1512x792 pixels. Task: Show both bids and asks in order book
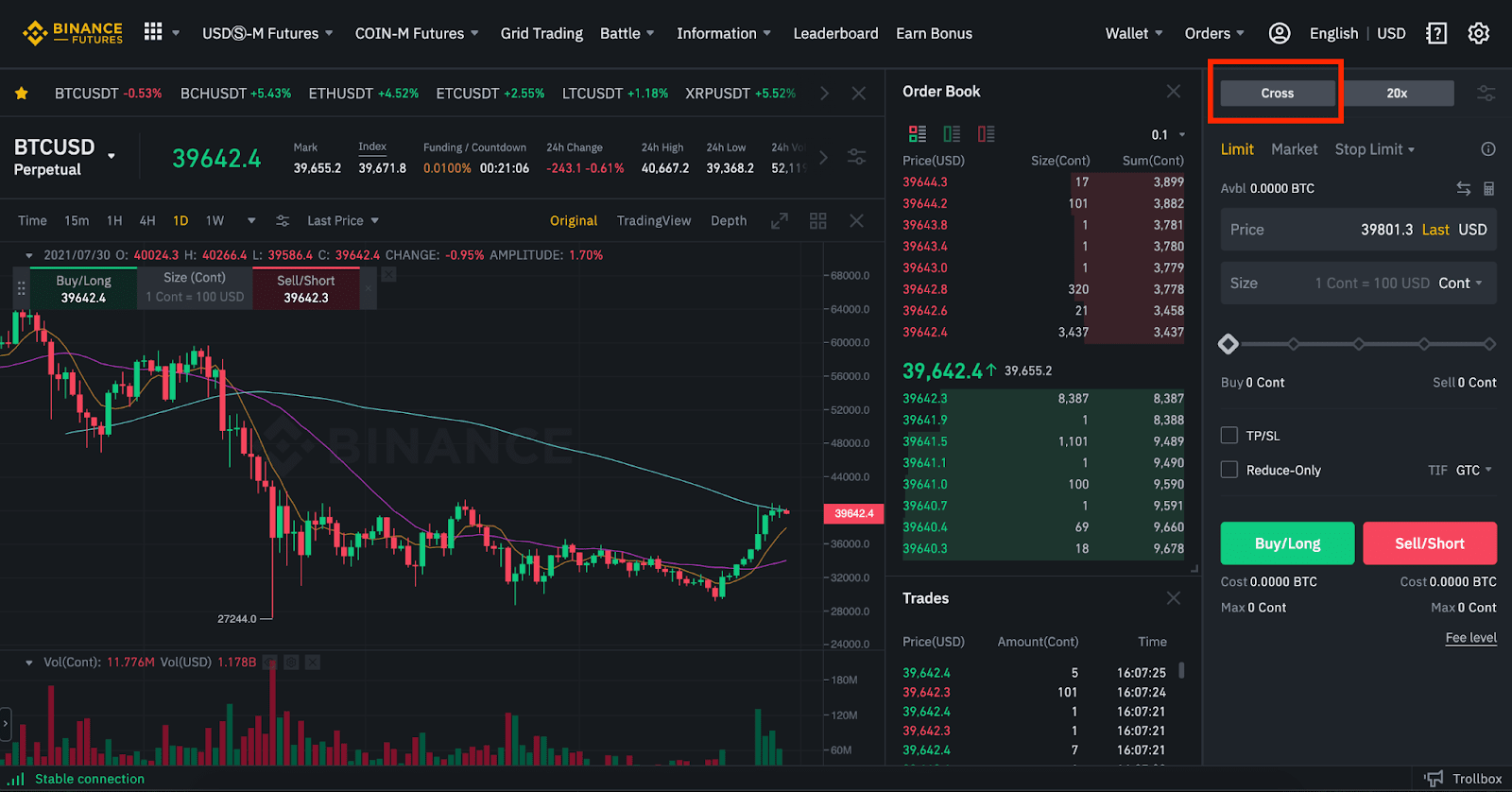pyautogui.click(x=918, y=134)
